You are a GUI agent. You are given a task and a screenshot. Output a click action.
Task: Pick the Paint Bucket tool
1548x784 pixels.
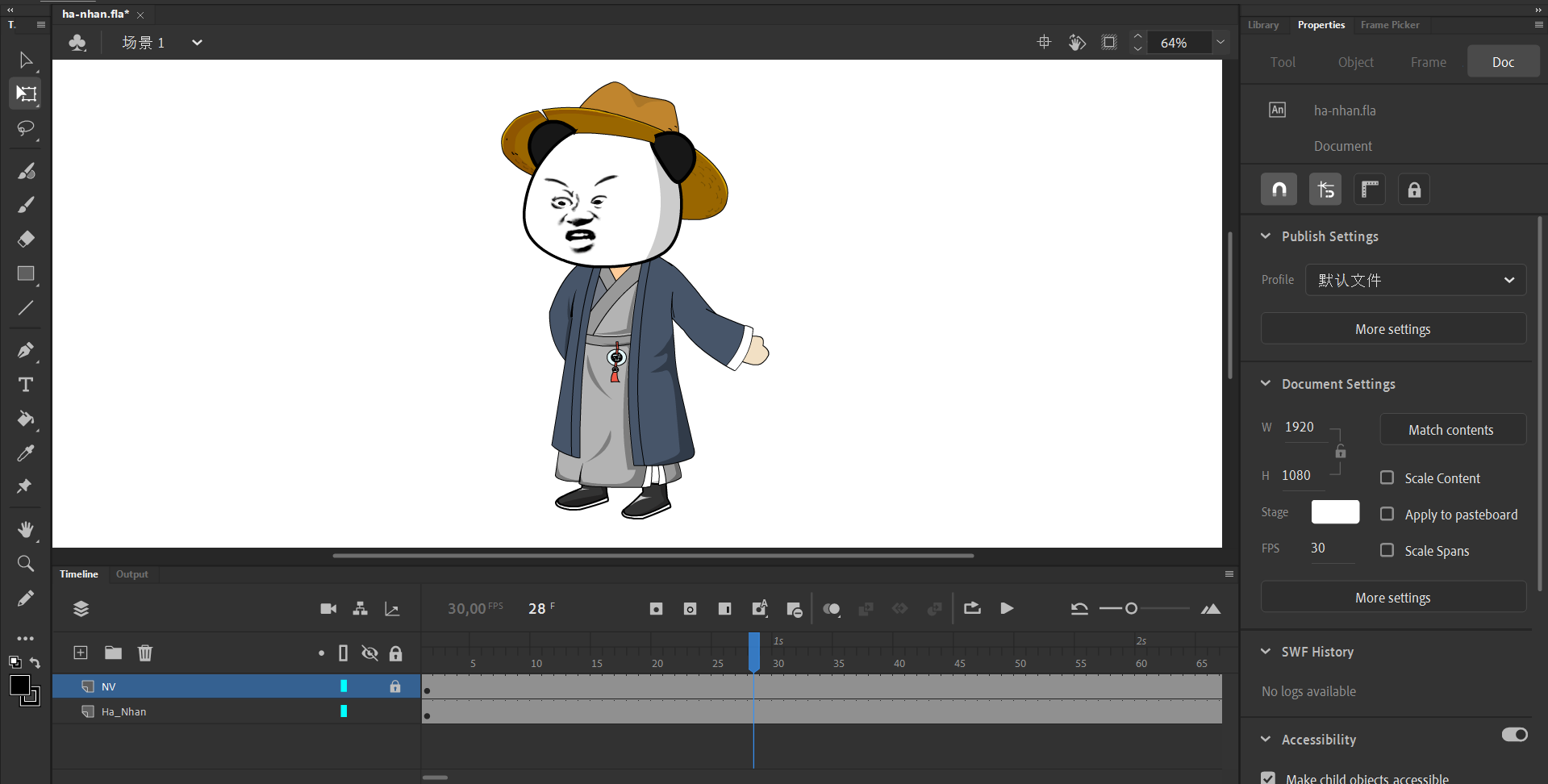[x=26, y=419]
